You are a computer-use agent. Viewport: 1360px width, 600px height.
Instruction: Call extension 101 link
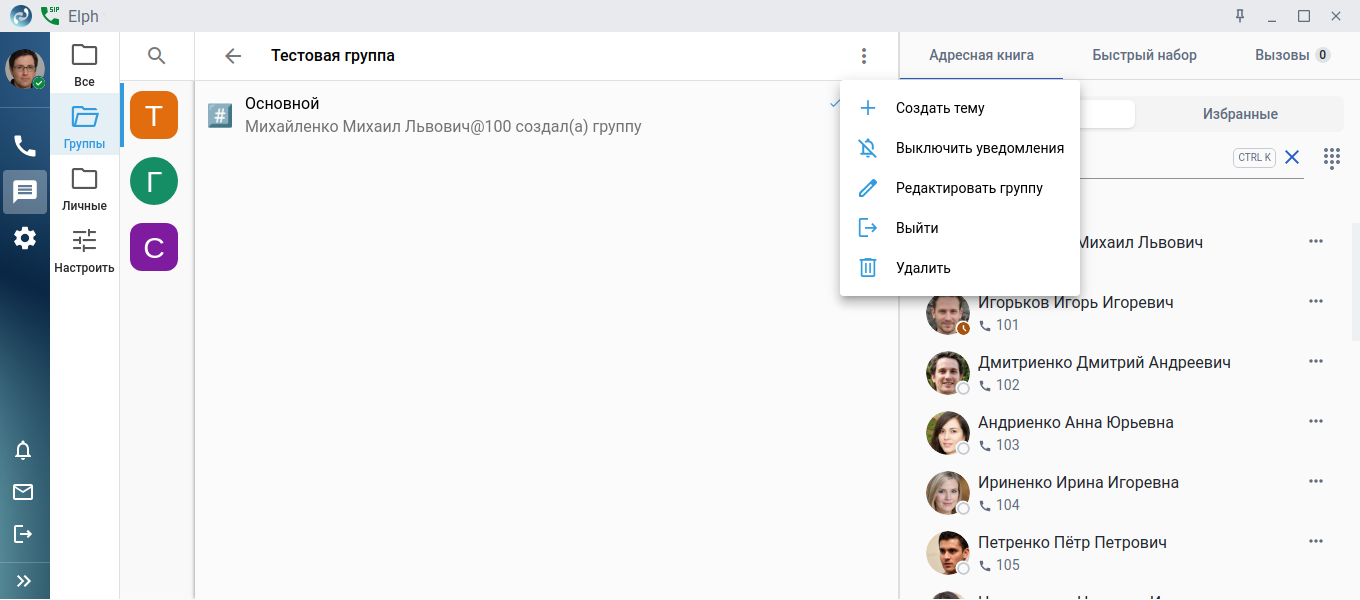click(999, 325)
